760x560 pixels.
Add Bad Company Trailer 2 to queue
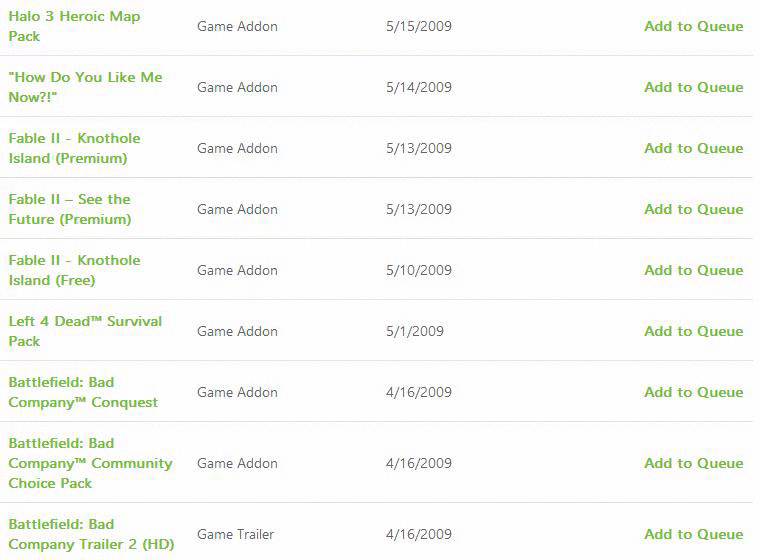(x=694, y=534)
